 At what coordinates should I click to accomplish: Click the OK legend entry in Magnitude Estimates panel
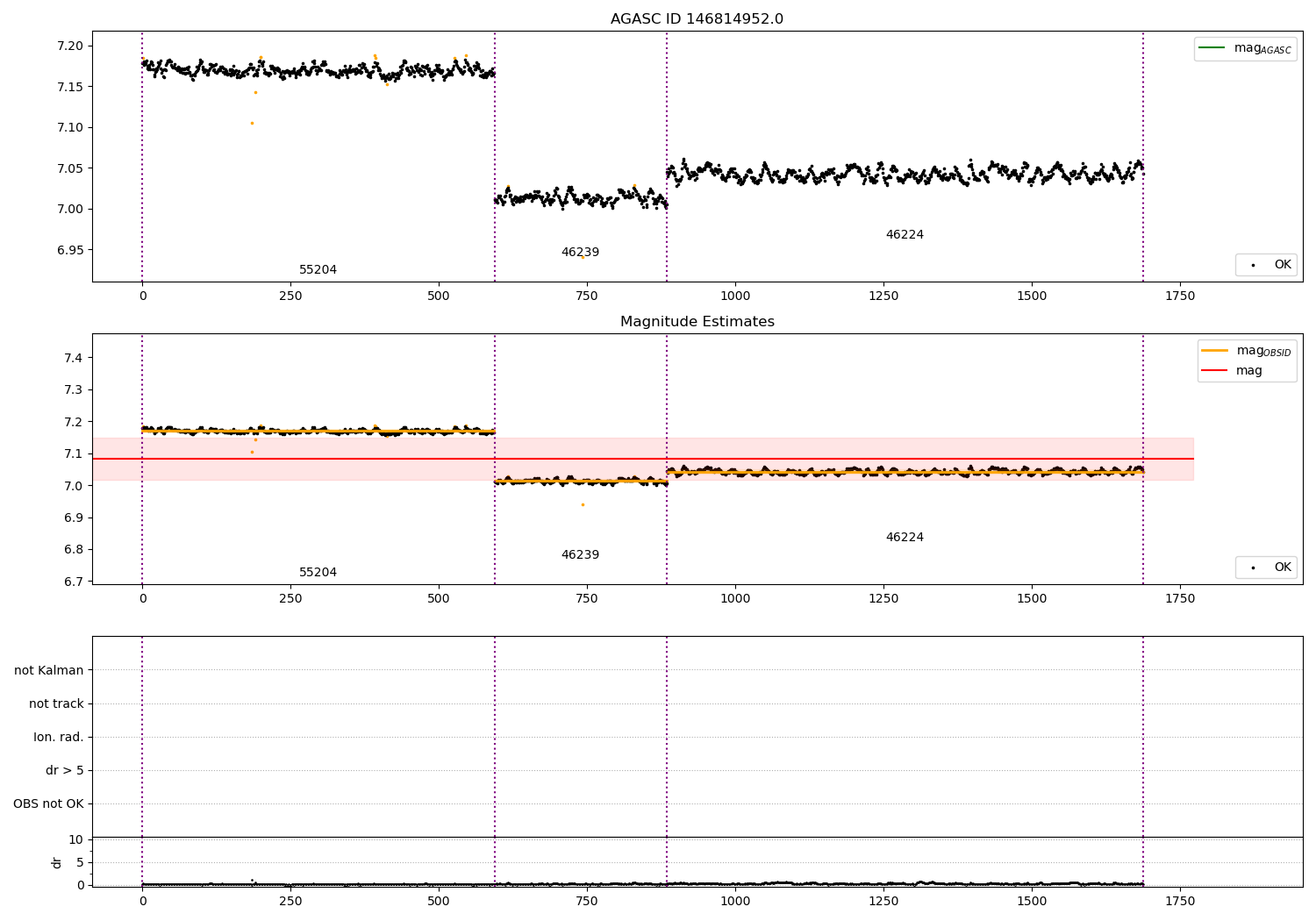point(1267,568)
